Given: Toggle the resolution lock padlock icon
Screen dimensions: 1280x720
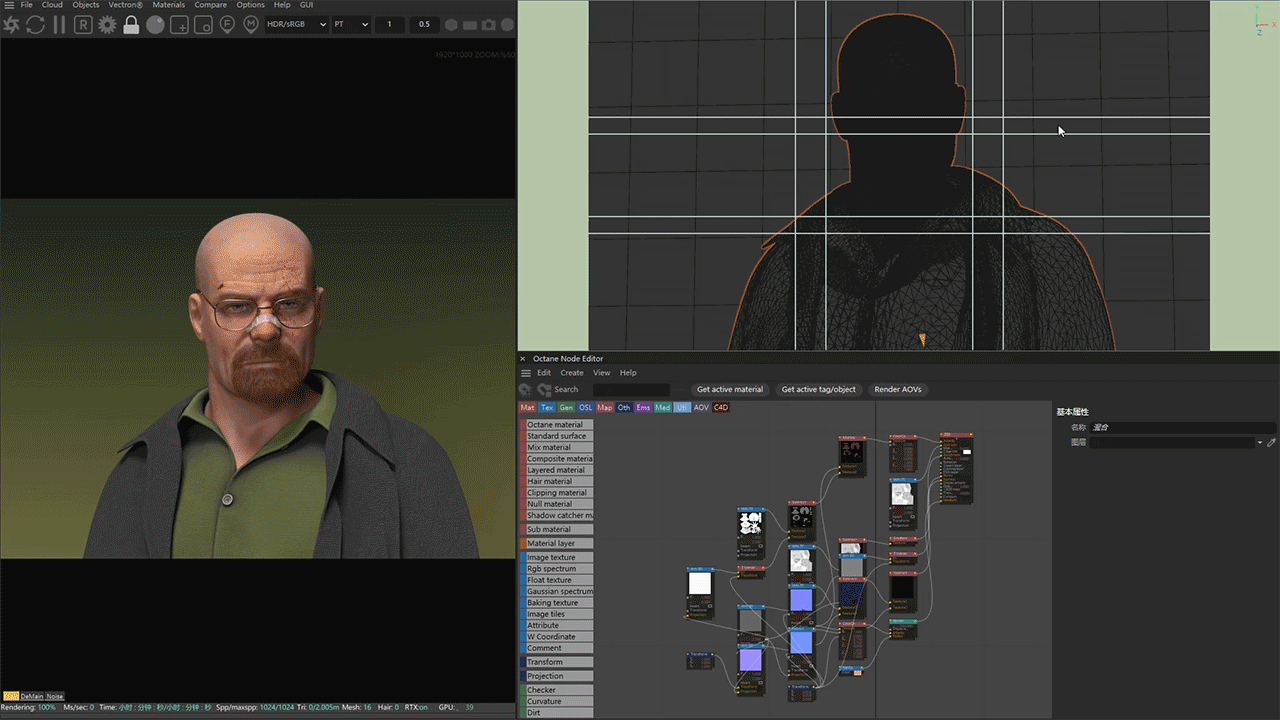Looking at the screenshot, I should (x=131, y=24).
